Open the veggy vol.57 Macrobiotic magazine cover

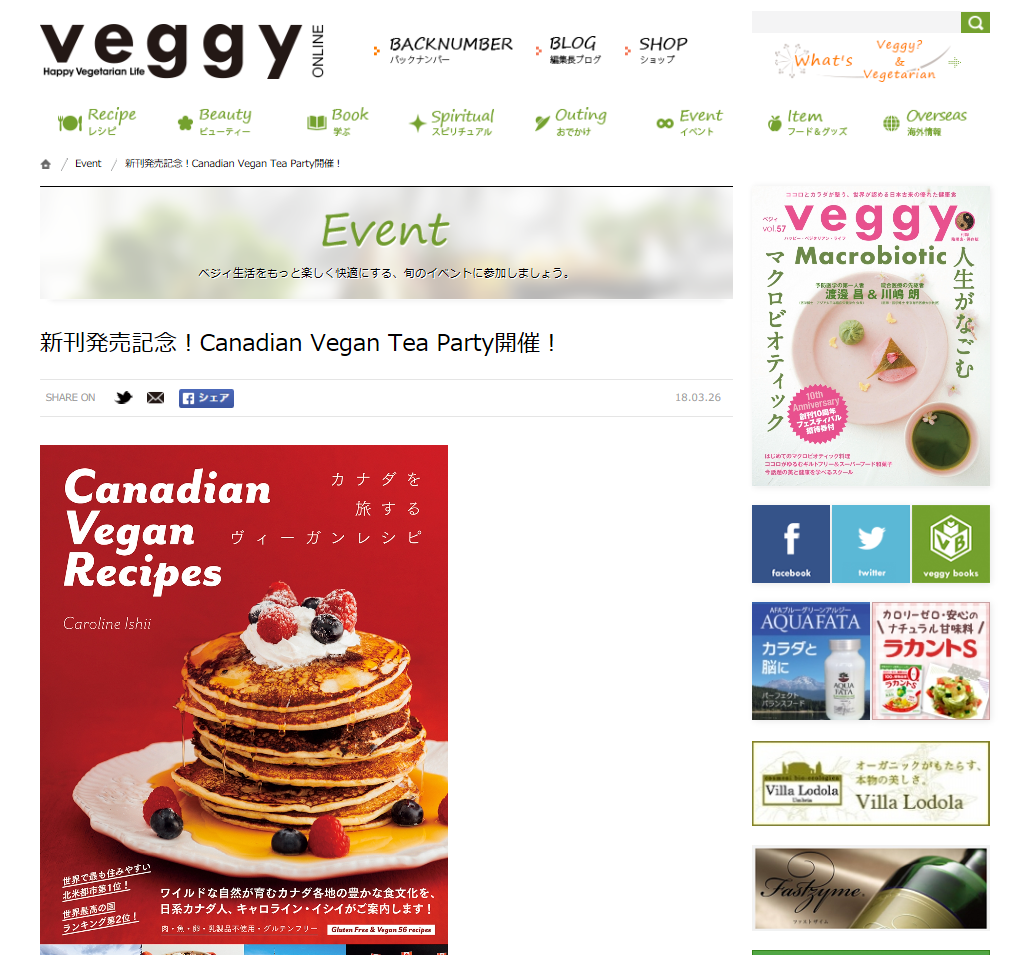click(x=871, y=336)
